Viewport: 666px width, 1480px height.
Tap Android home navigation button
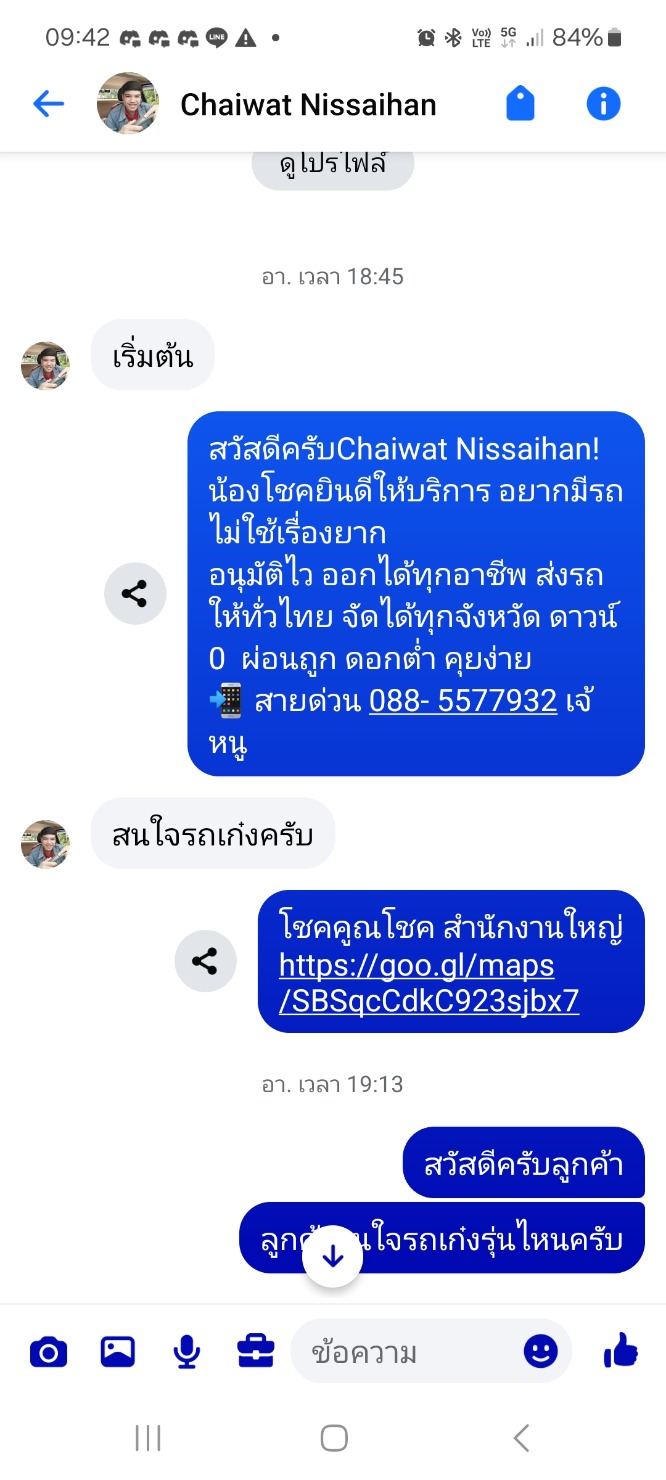[334, 1438]
